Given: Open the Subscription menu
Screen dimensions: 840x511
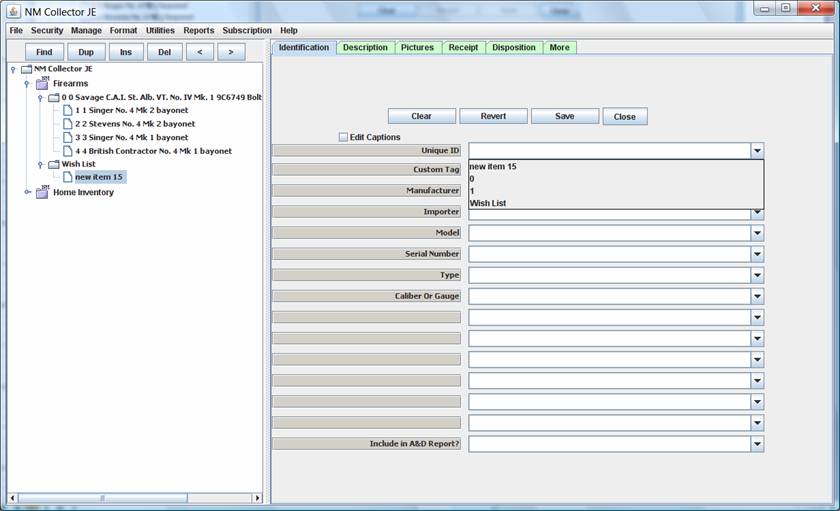Looking at the screenshot, I should tap(247, 31).
